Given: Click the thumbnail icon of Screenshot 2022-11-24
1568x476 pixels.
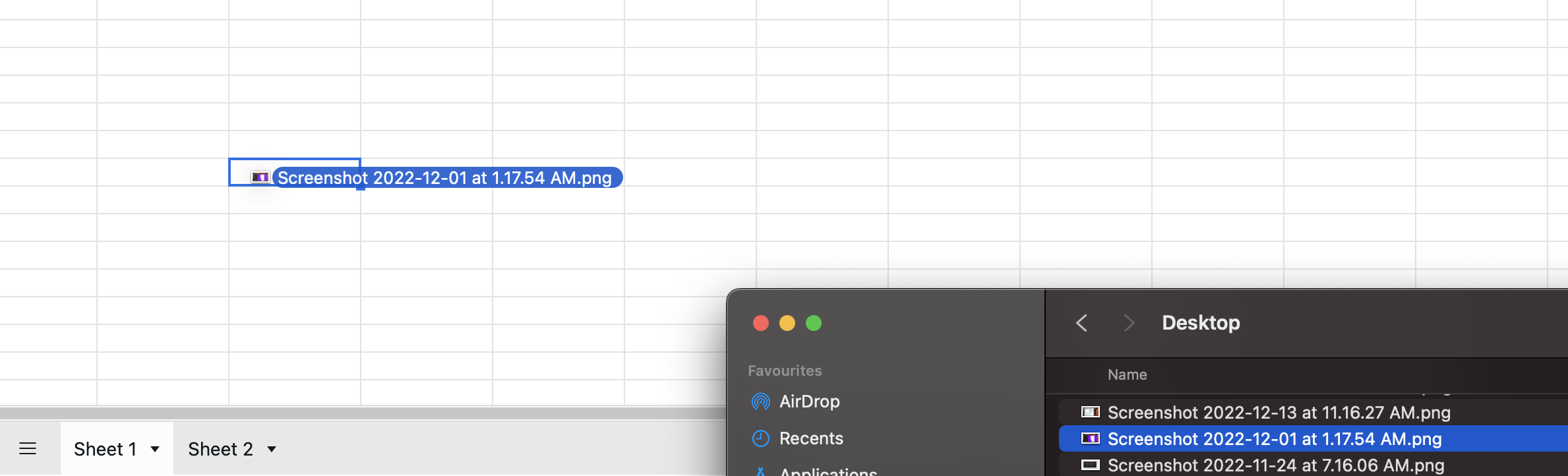Looking at the screenshot, I should click(1090, 465).
